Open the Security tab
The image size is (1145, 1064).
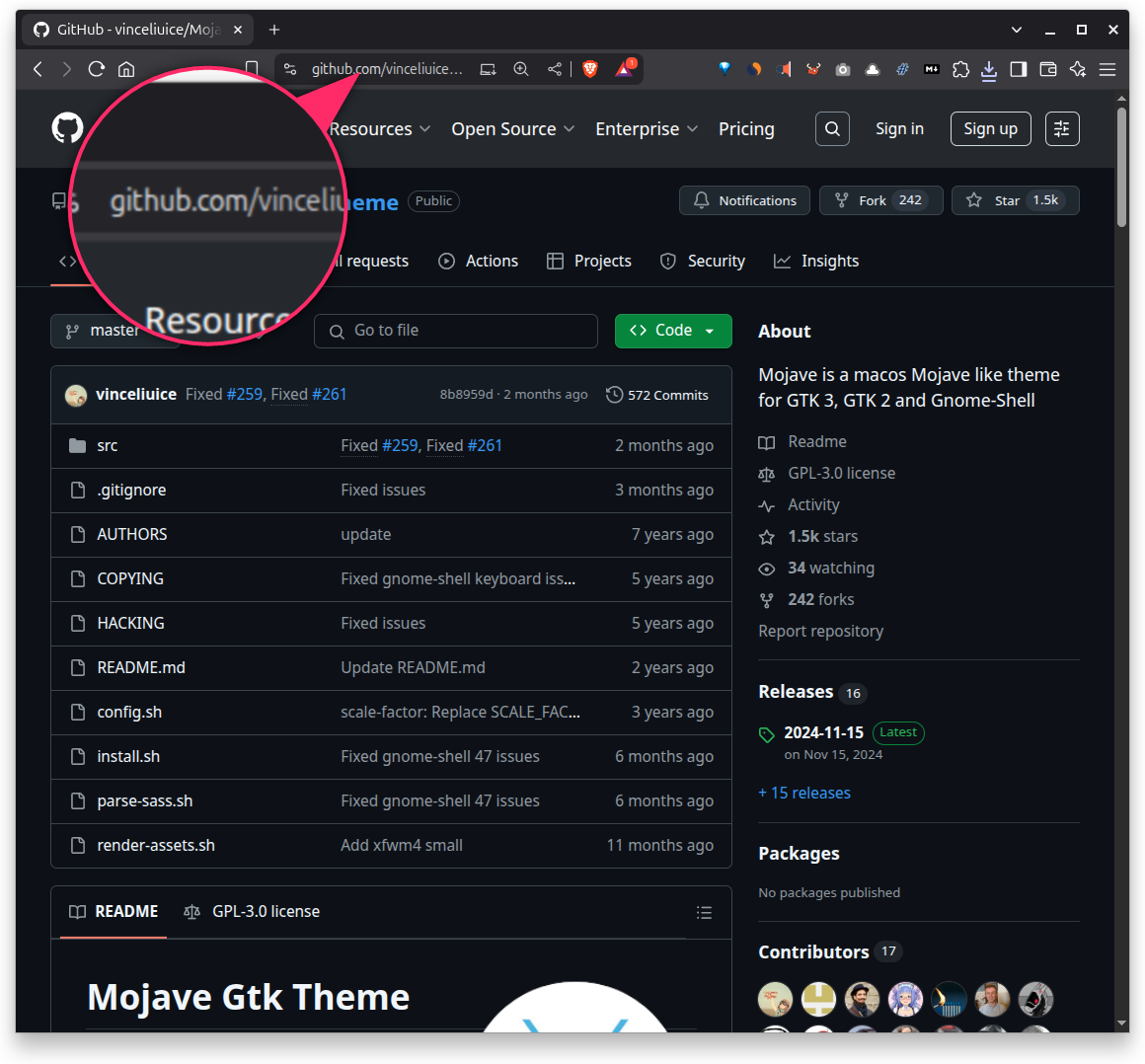pyautogui.click(x=703, y=261)
